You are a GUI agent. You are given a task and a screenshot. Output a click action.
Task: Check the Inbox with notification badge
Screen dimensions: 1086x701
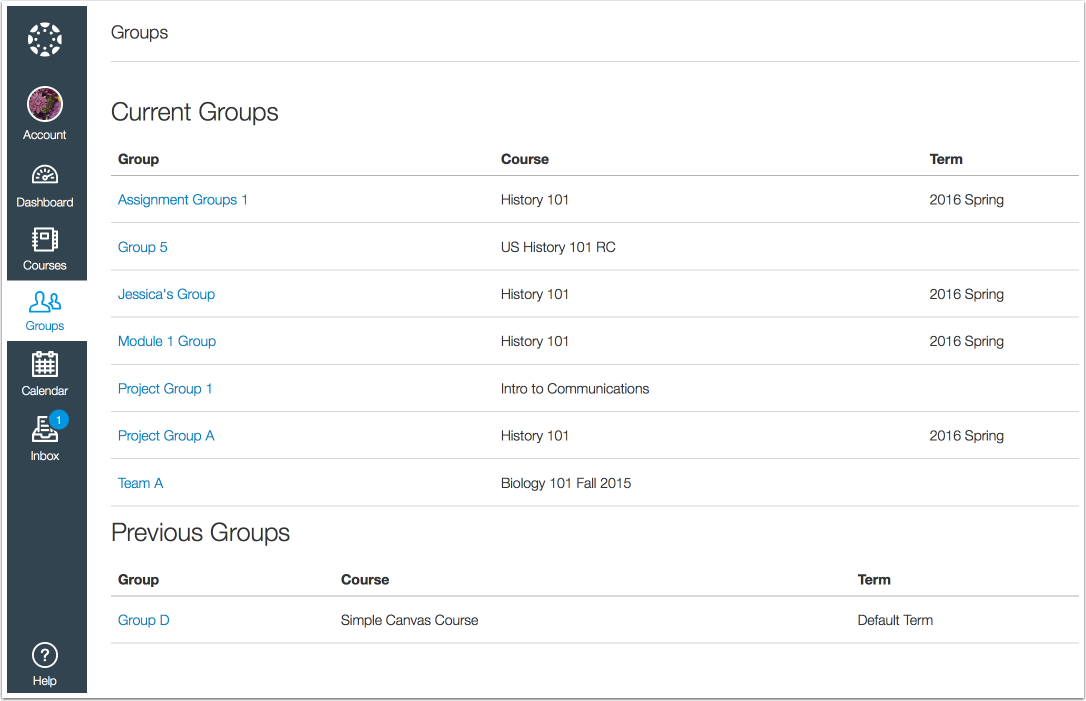click(x=45, y=430)
